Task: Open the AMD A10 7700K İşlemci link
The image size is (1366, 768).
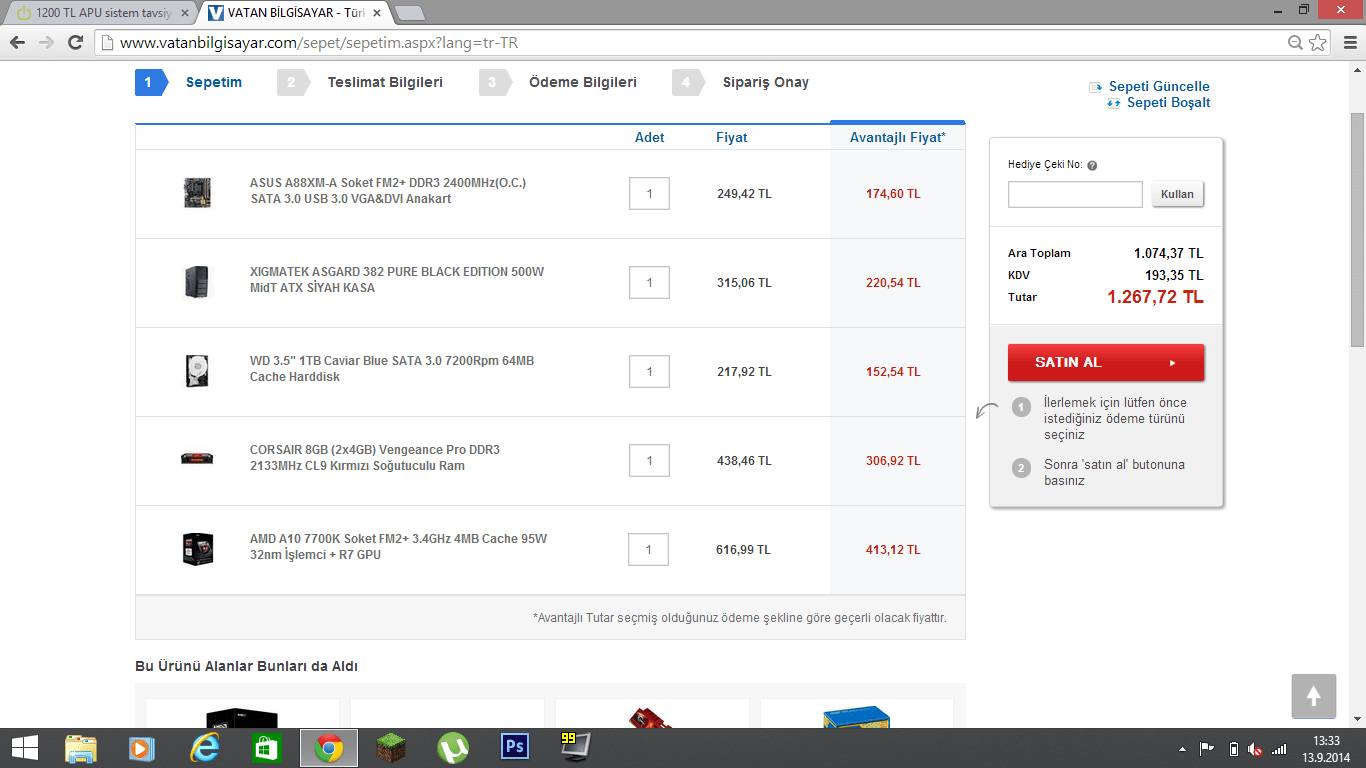Action: (399, 547)
